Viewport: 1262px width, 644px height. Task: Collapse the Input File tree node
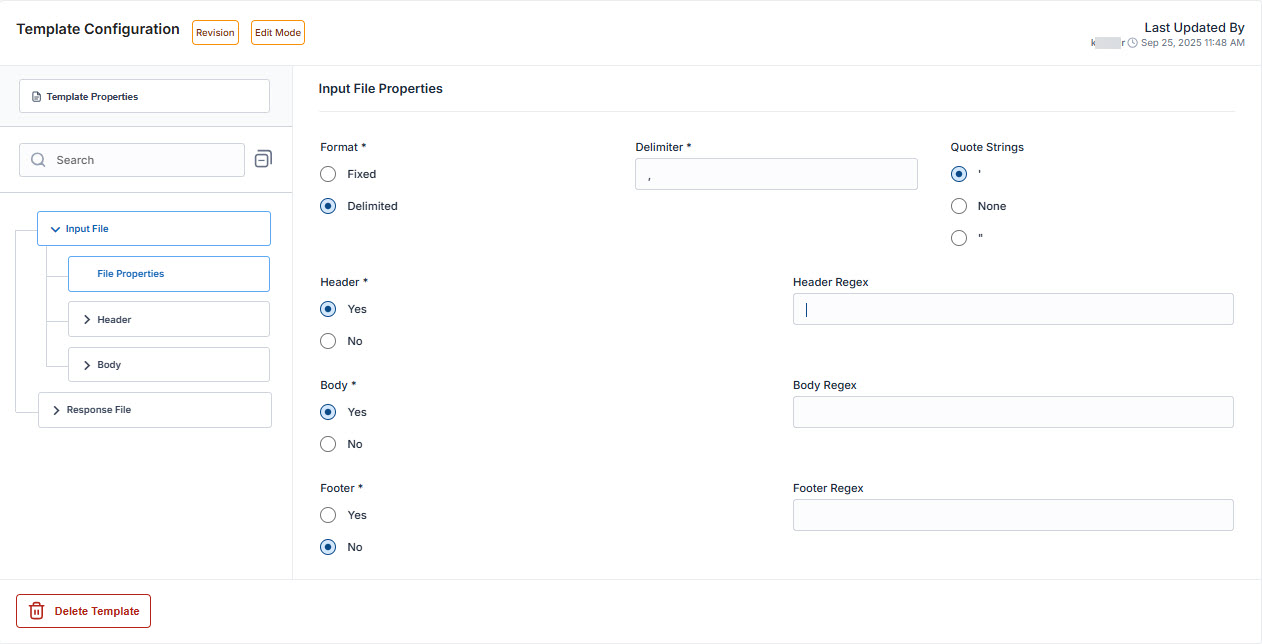coord(55,229)
